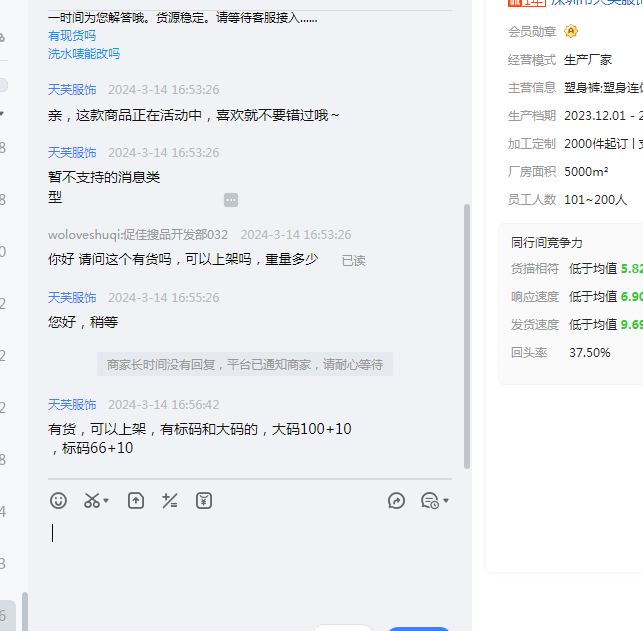643x631 pixels.
Task: Click sender name 天芙服饰 at 16:56:42
Action: (x=72, y=405)
